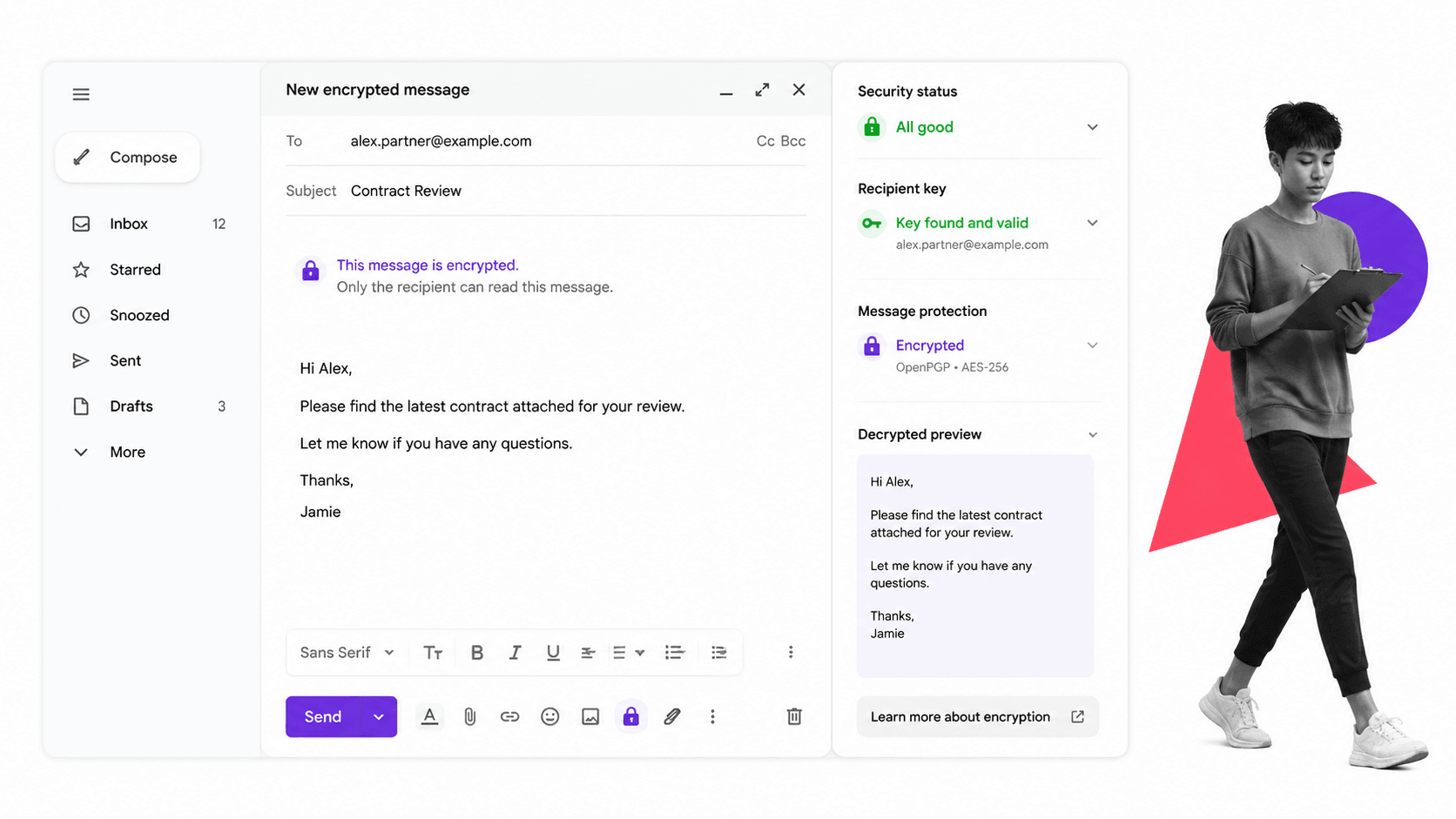1456x819 pixels.
Task: Click the Encrypted purple lock icon
Action: (872, 346)
